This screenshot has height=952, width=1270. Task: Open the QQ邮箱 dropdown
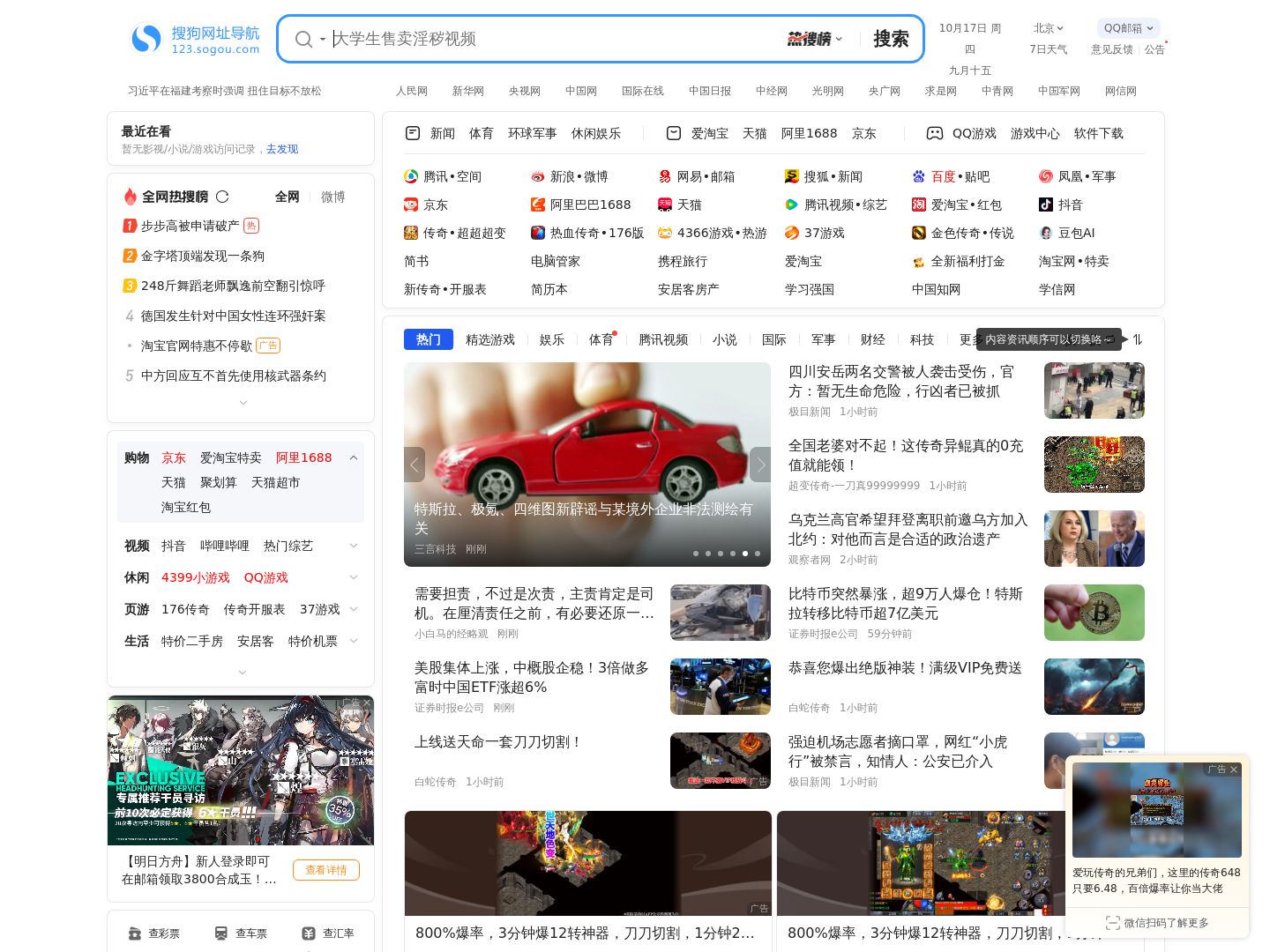[1128, 28]
